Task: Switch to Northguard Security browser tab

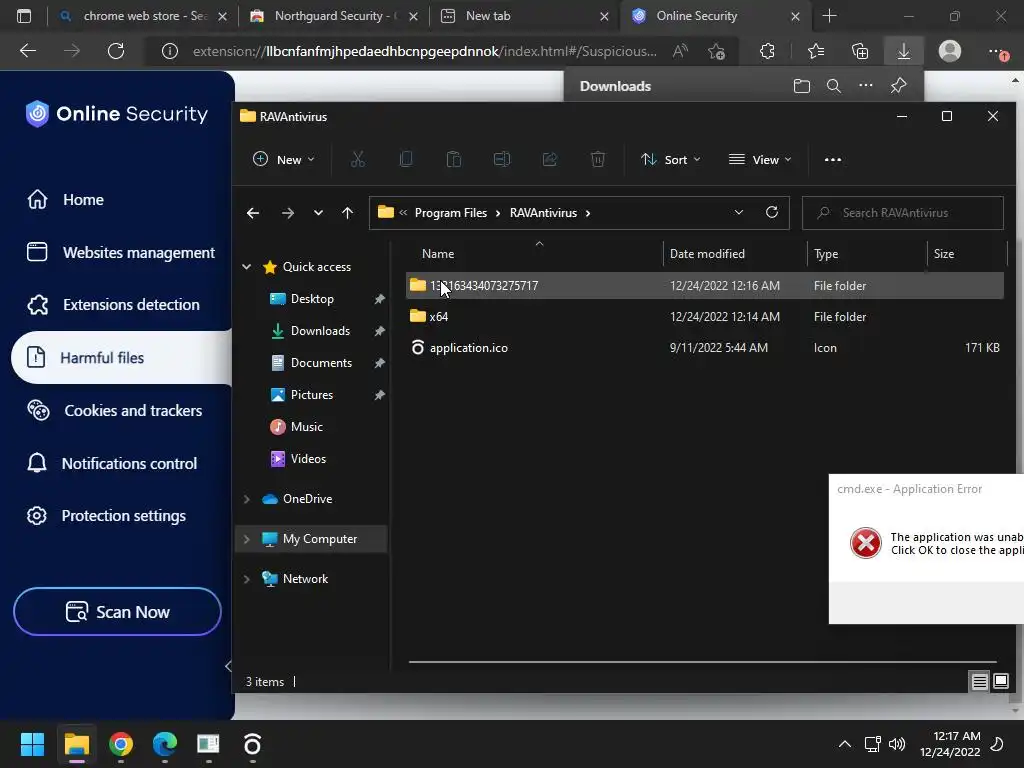Action: click(x=334, y=16)
